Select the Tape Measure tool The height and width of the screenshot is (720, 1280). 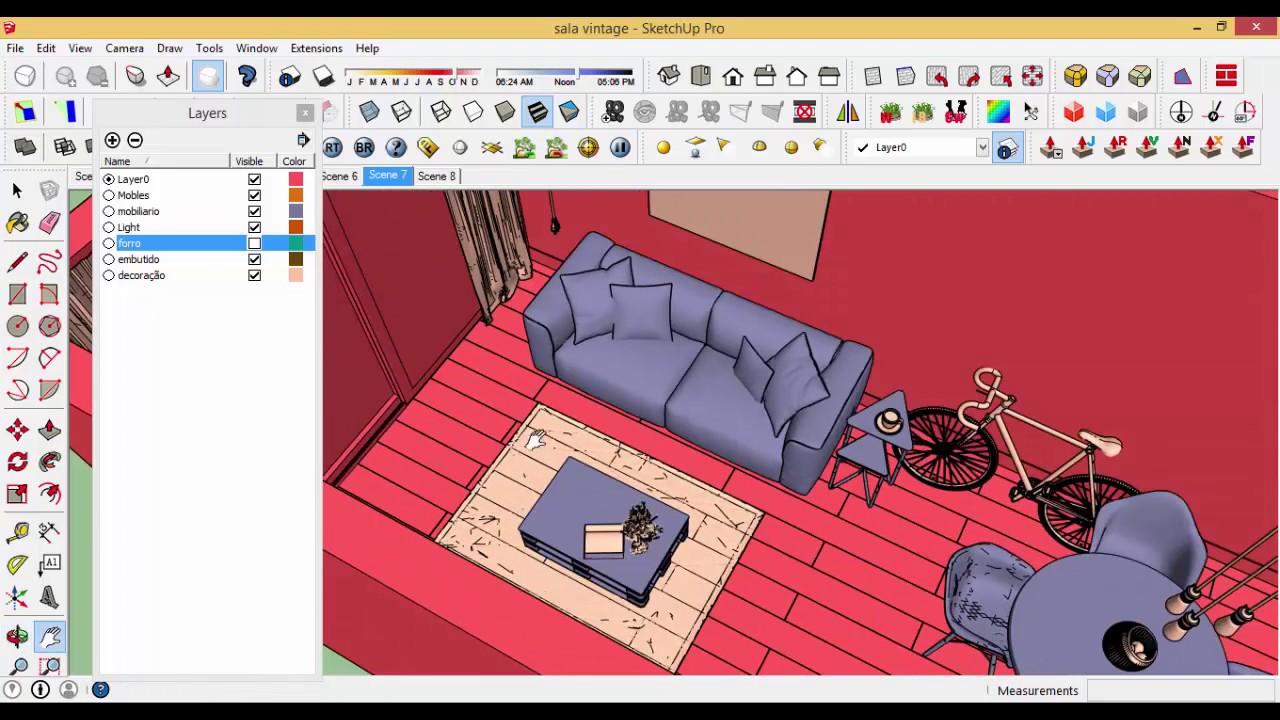tap(17, 532)
